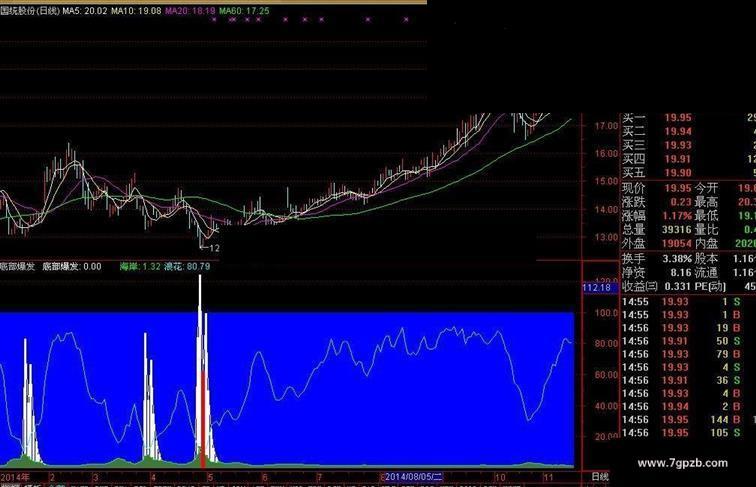756x487 pixels.
Task: Click the 涨跌 0.23 change value
Action: pos(681,202)
